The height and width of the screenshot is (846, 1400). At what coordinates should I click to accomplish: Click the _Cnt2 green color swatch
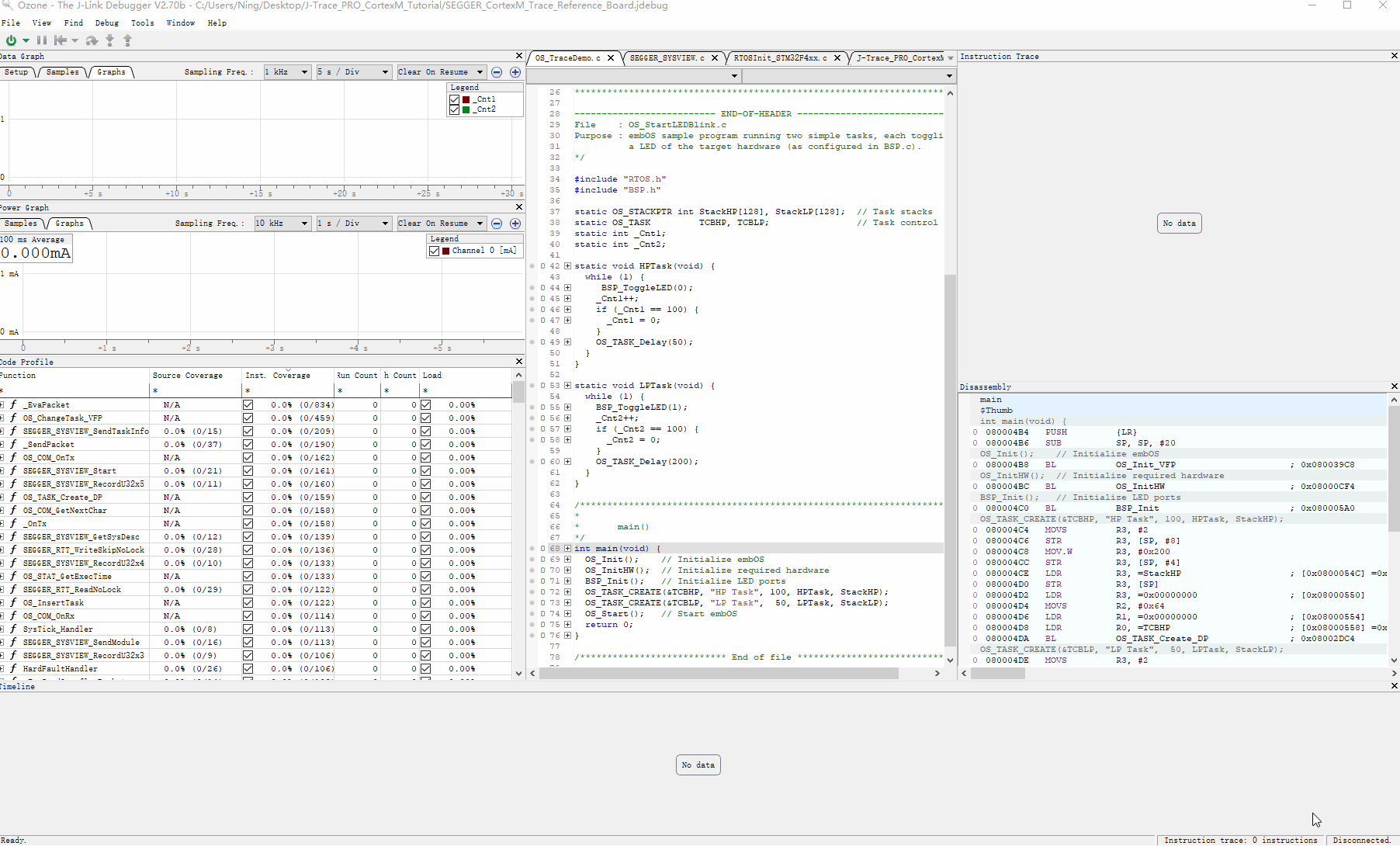point(466,109)
